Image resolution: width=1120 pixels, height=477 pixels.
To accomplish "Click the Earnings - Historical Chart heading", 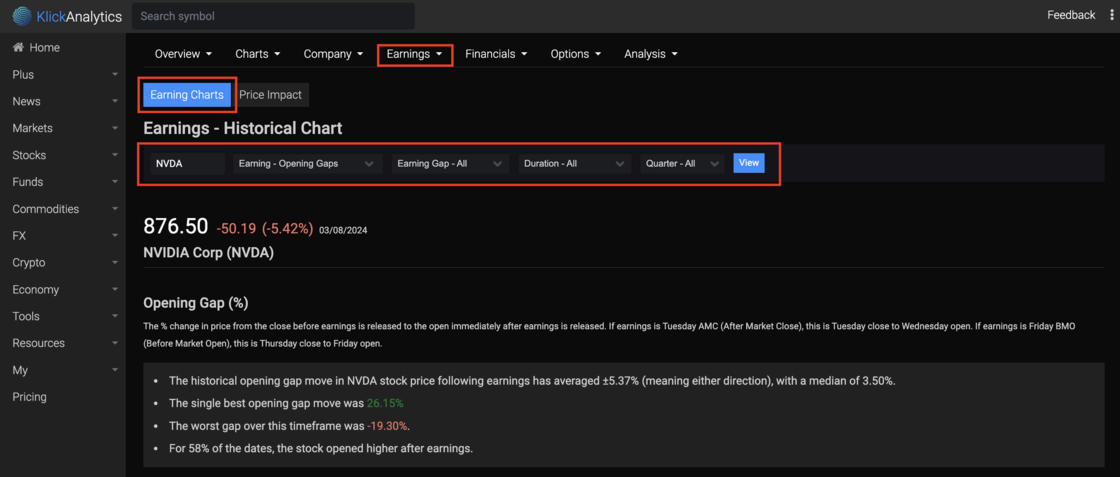I will pyautogui.click(x=243, y=129).
